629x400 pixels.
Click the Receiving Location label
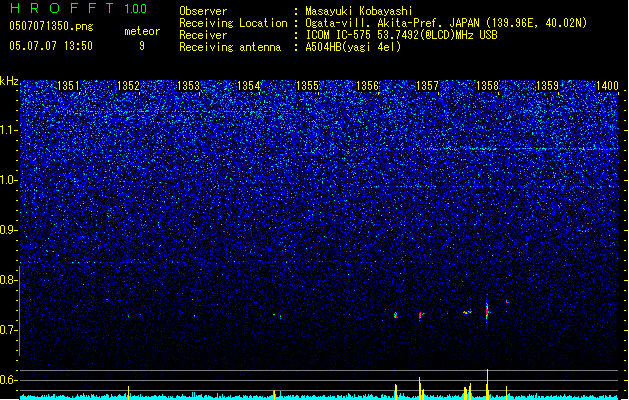coord(233,23)
